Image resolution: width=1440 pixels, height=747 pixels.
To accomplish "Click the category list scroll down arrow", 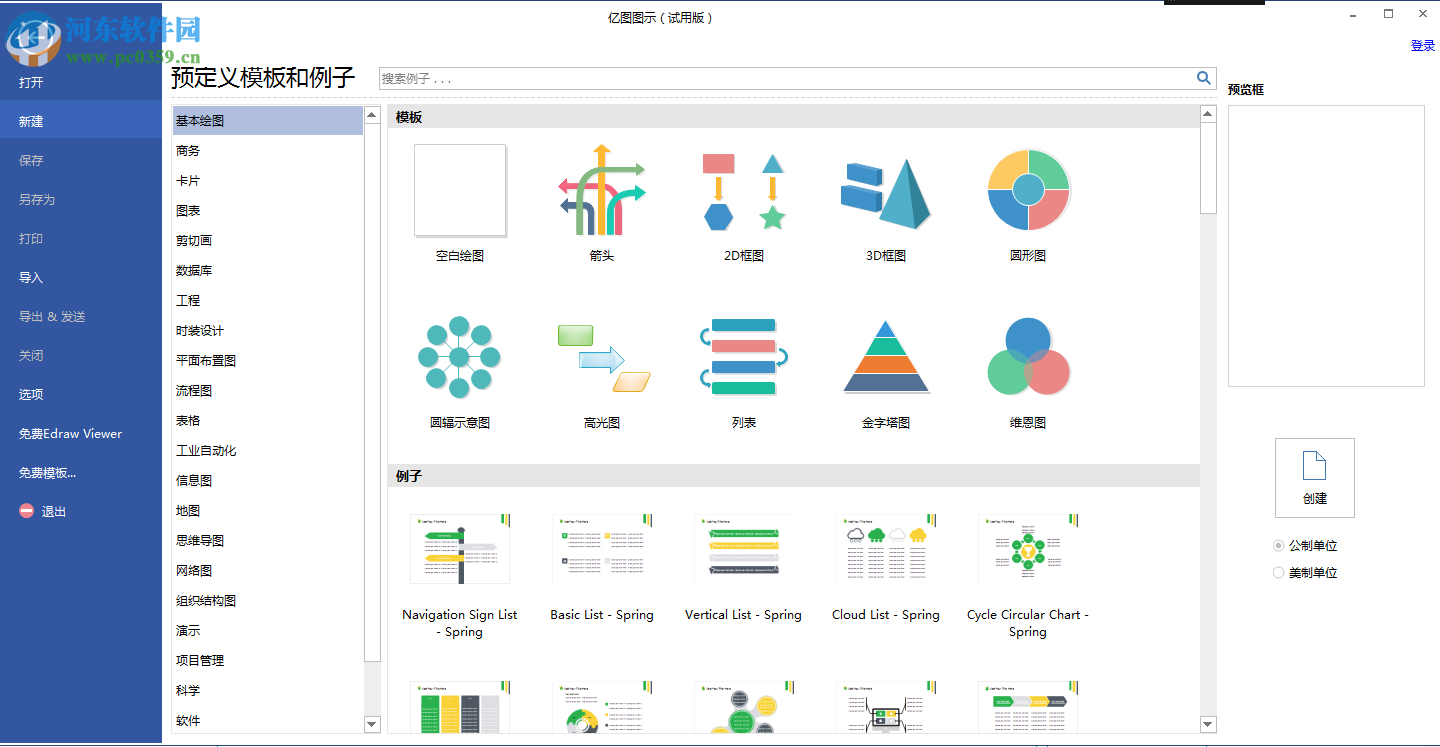I will pos(372,724).
